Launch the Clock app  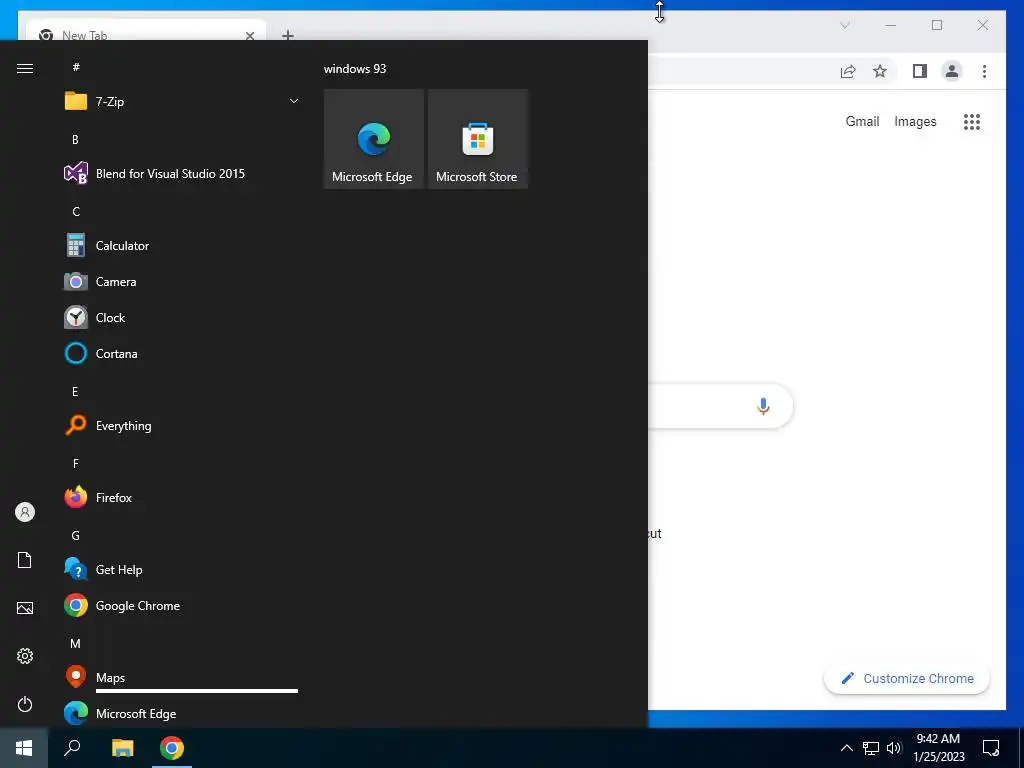click(182, 317)
